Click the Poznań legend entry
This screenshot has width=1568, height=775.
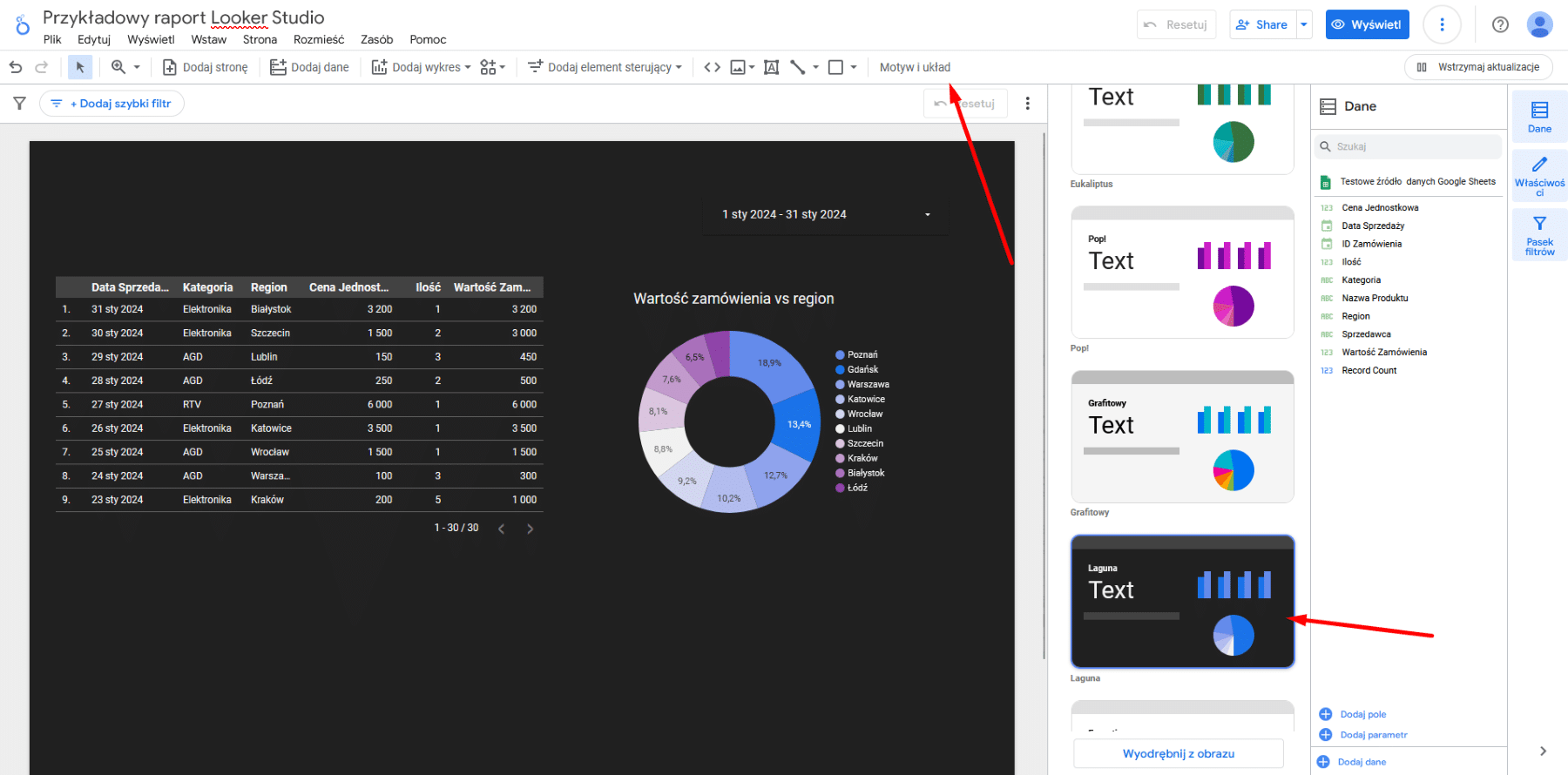[x=856, y=354]
